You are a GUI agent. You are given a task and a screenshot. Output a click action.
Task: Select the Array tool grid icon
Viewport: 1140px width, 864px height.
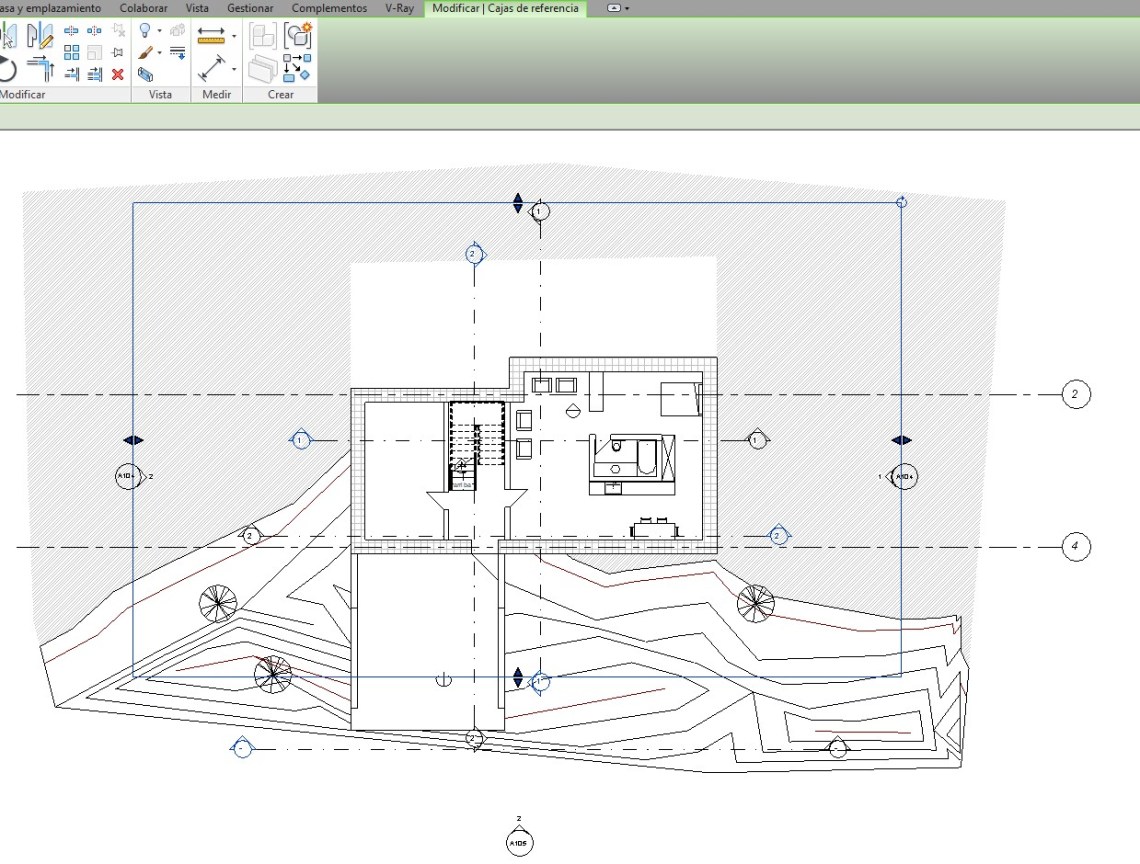tap(71, 53)
